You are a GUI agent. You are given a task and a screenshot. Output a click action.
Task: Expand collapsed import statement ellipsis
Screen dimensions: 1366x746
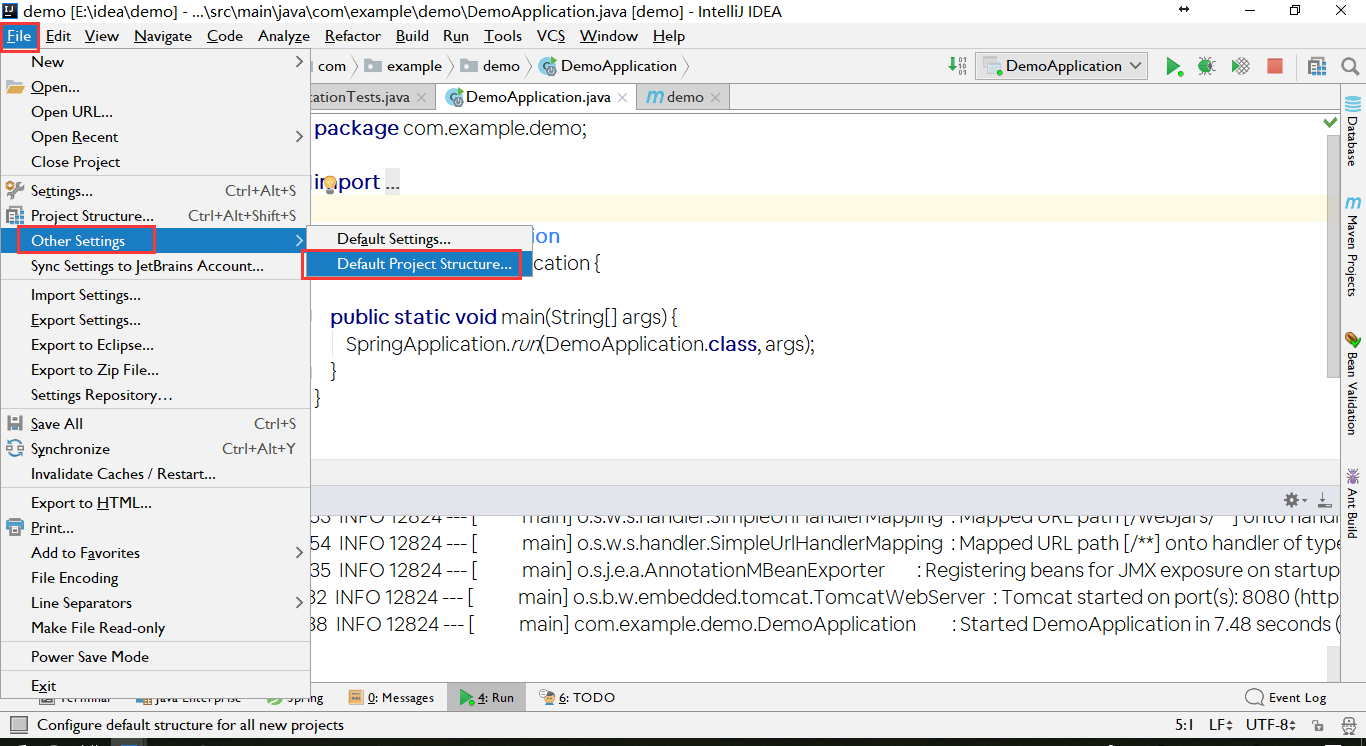pos(393,183)
